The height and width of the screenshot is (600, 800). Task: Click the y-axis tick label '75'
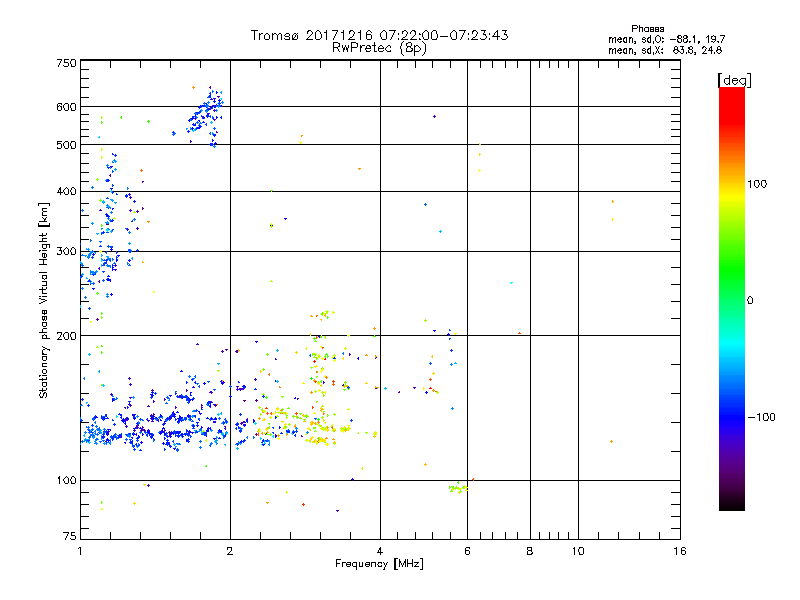tap(70, 536)
